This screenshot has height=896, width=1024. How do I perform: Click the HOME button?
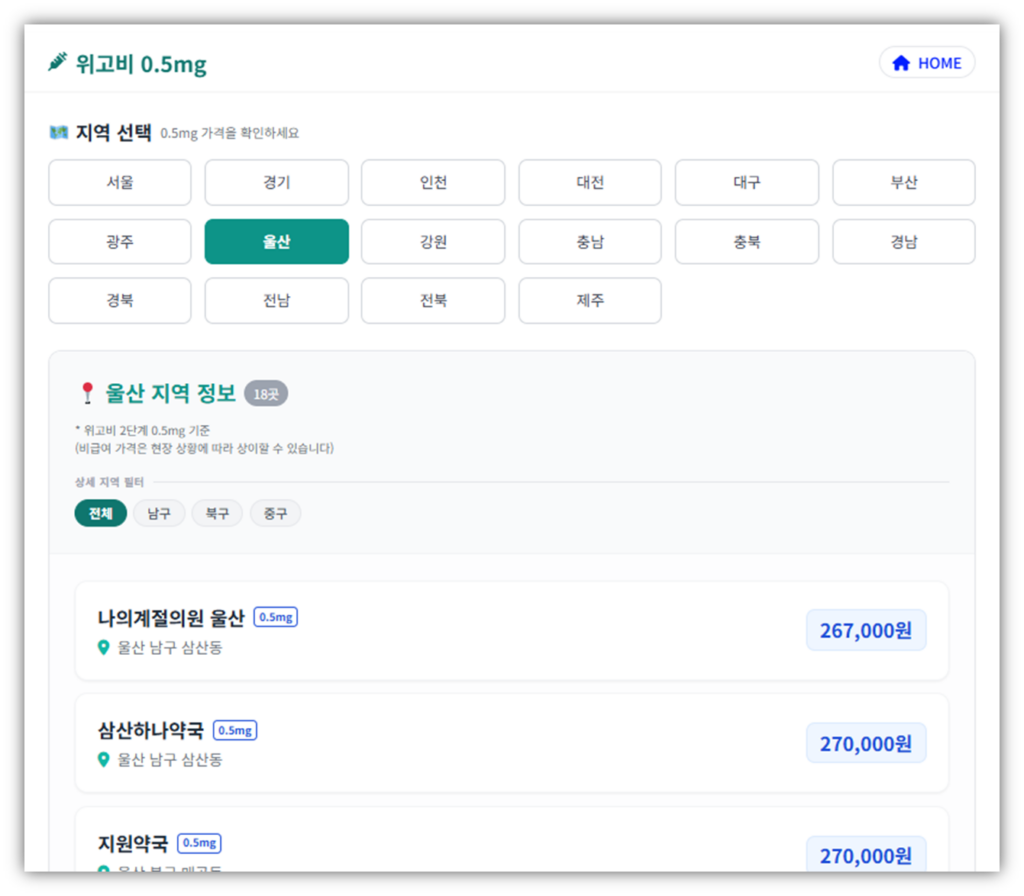927,62
